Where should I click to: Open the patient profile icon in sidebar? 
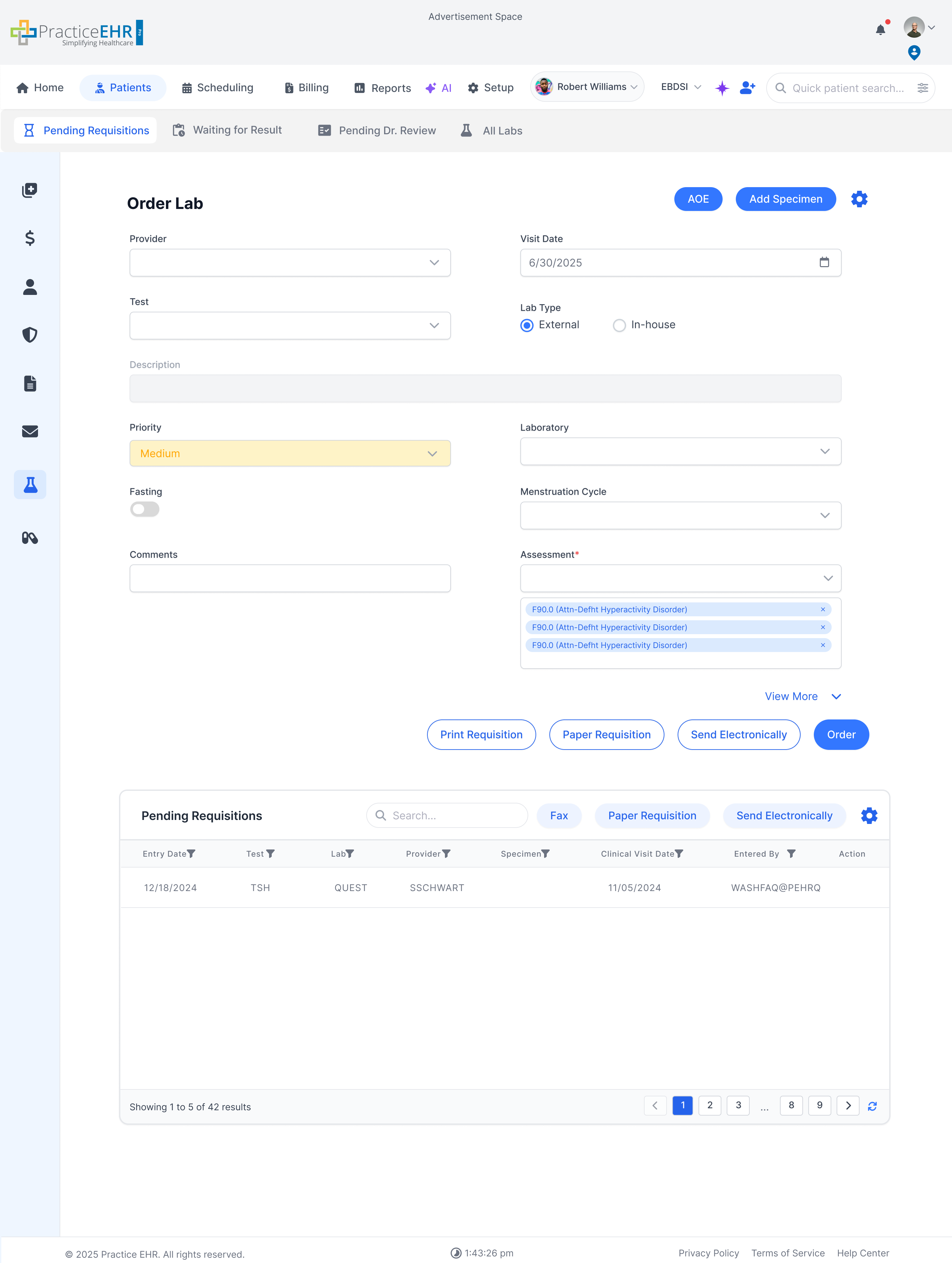30,287
